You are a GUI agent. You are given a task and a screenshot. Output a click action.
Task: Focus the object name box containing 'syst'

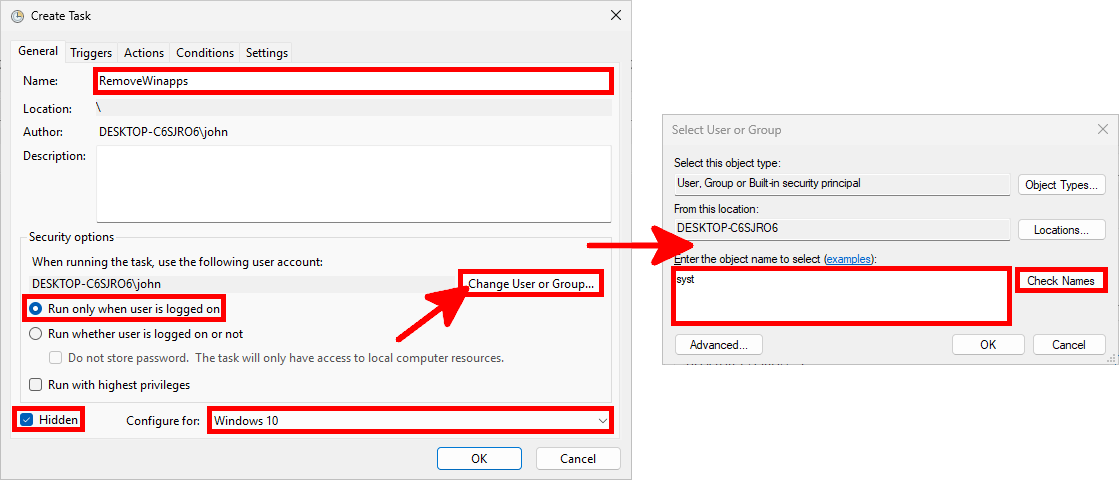point(840,295)
